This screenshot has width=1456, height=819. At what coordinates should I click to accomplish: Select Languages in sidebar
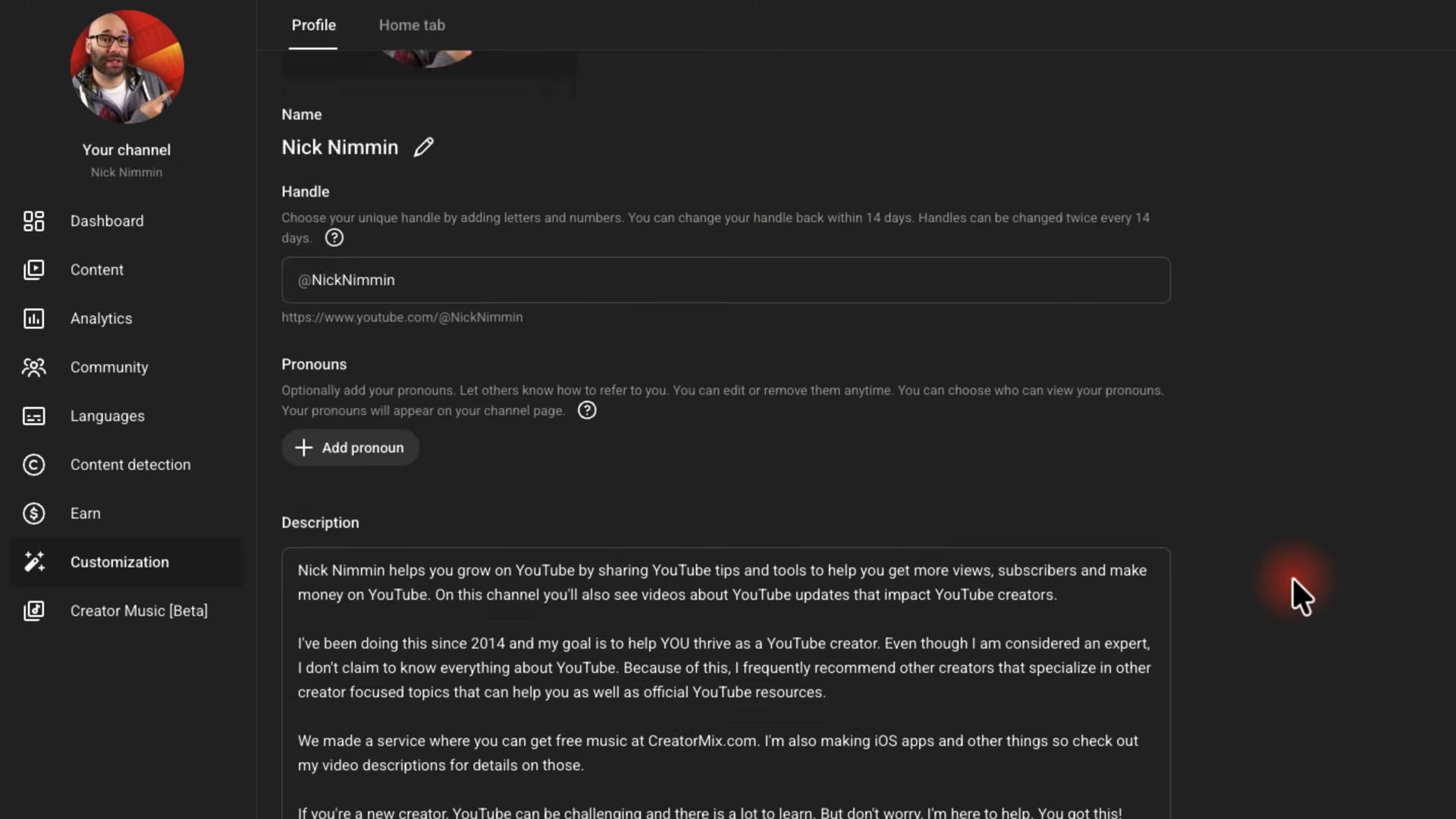[107, 416]
